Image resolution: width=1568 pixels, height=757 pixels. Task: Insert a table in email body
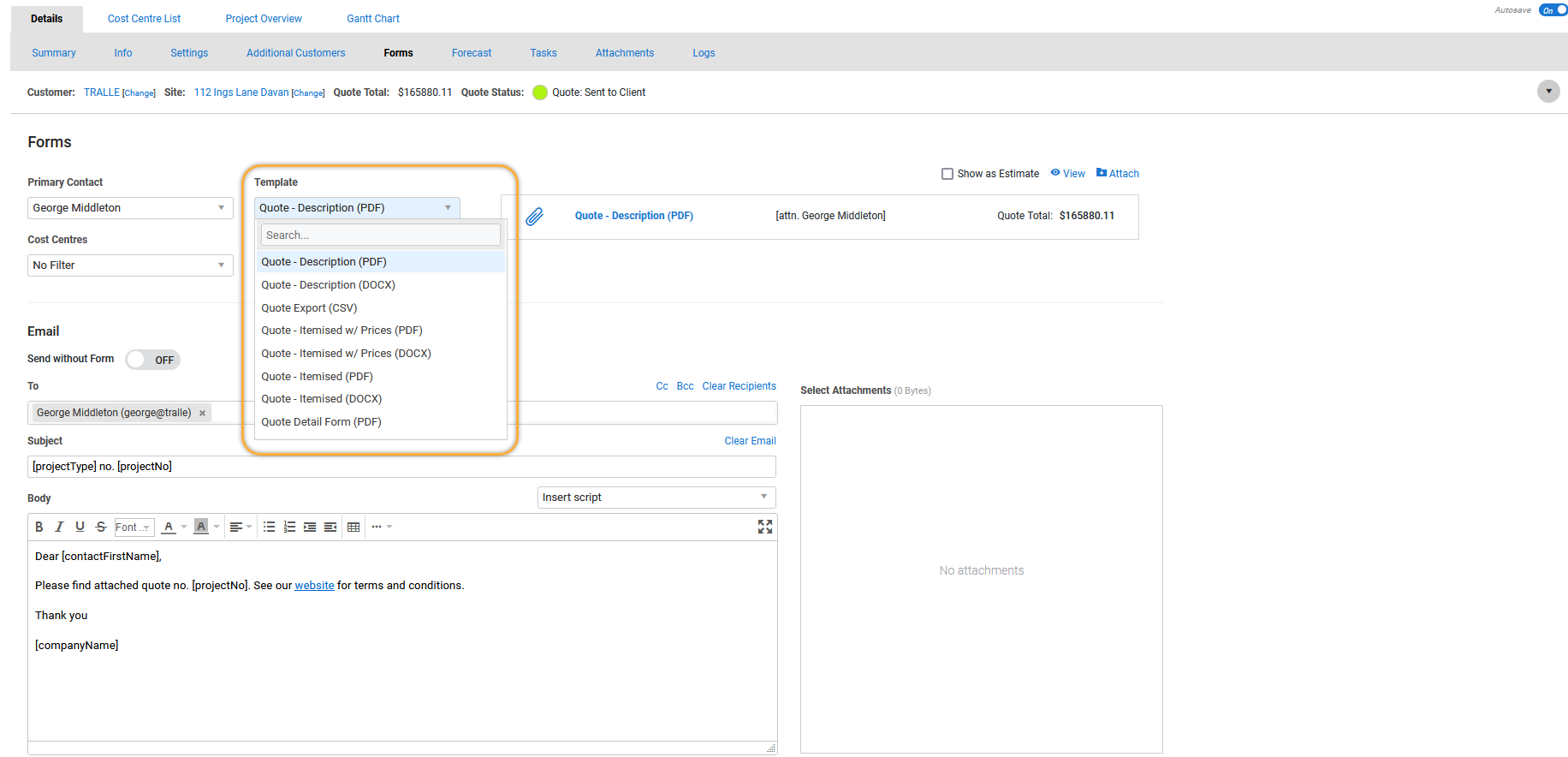click(353, 527)
